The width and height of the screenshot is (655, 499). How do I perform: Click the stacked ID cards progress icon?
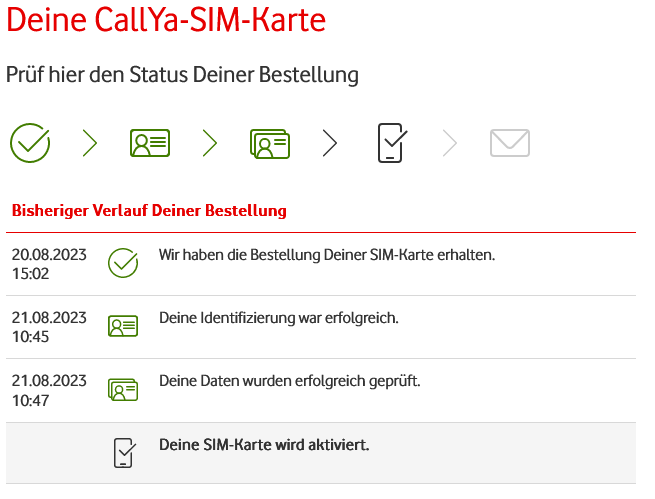[270, 144]
